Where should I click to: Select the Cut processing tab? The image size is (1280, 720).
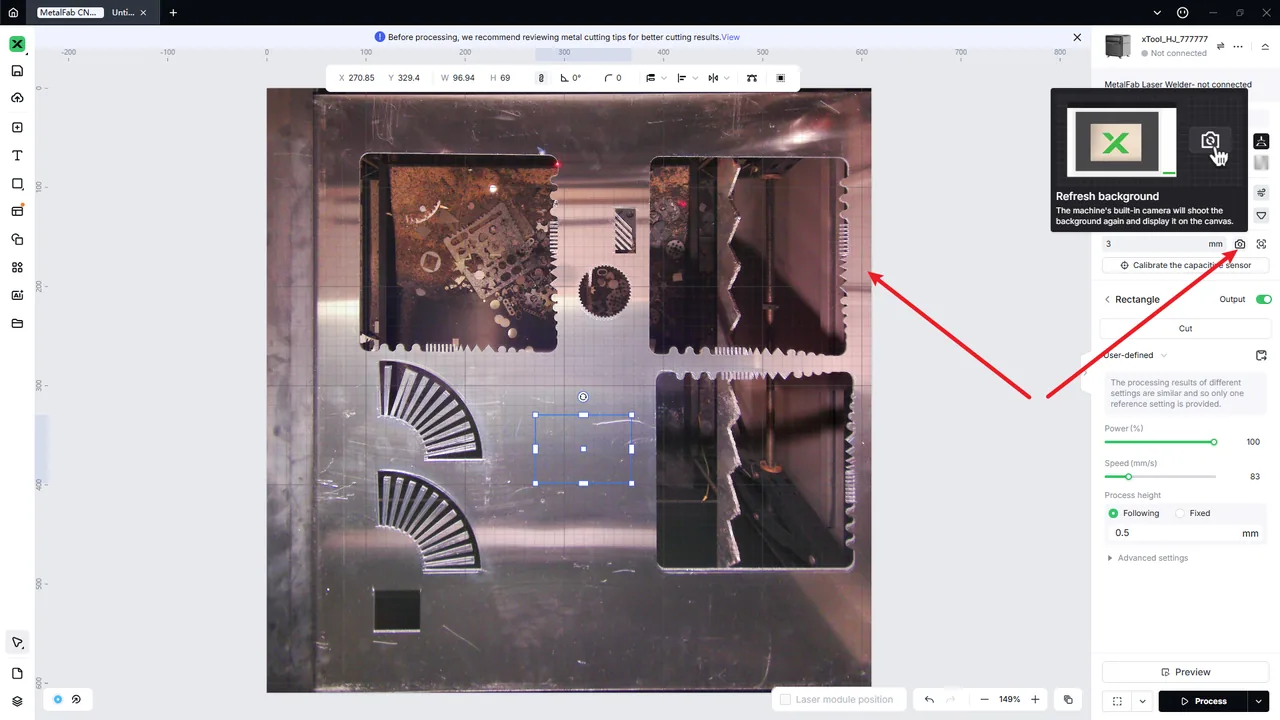[x=1185, y=328]
